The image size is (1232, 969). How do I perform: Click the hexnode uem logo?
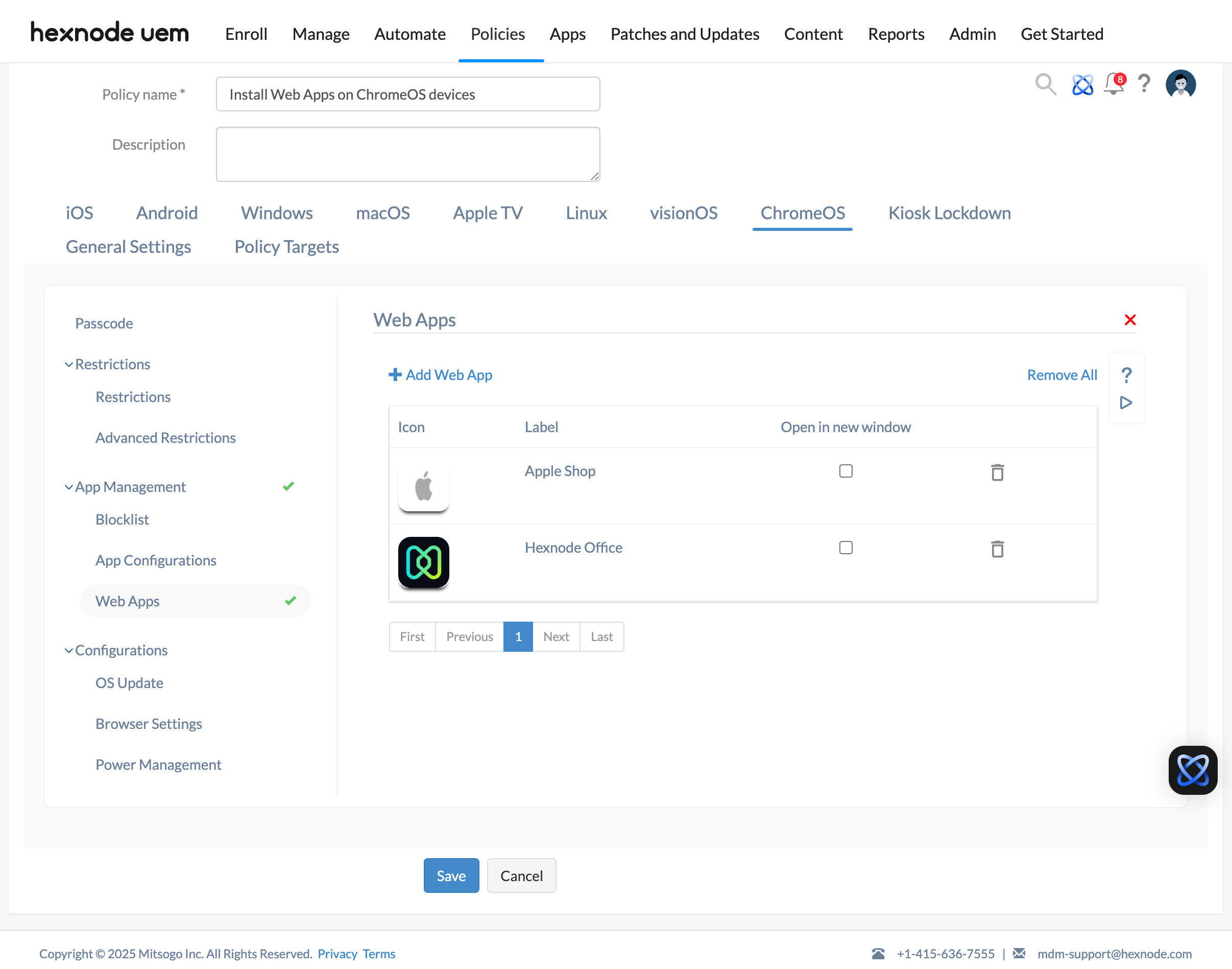[109, 33]
